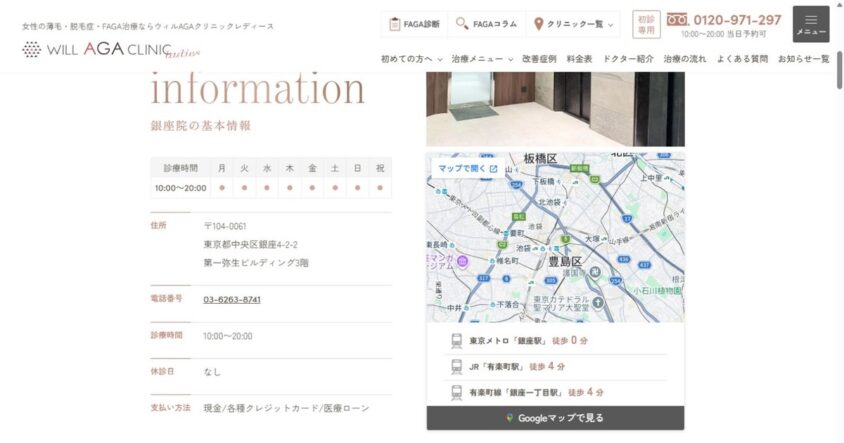This screenshot has height=443, width=844.
Task: Click the payment text 現金/各種クレジットカード/医療ローン
Action: click(286, 408)
